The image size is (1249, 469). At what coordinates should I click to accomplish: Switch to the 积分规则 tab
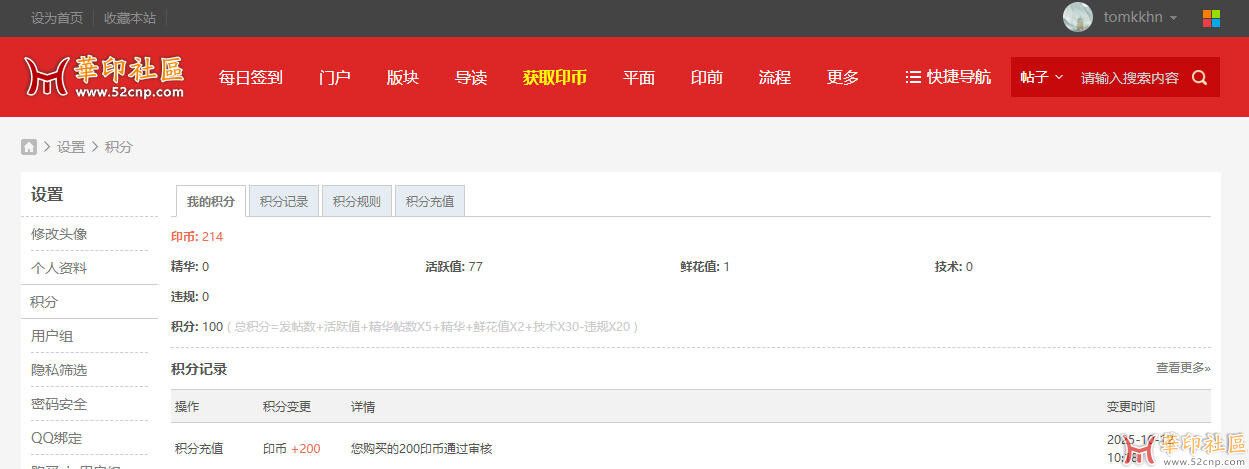coord(357,201)
